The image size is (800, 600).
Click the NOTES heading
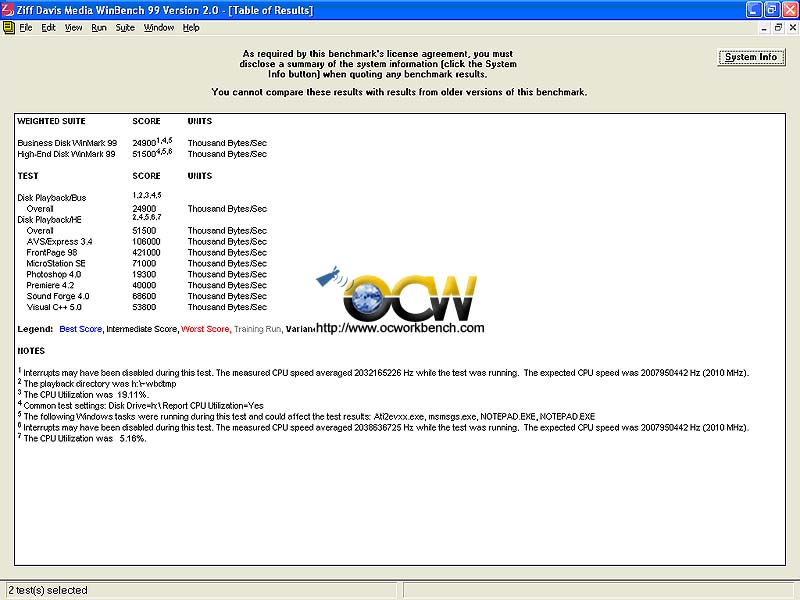tap(31, 351)
